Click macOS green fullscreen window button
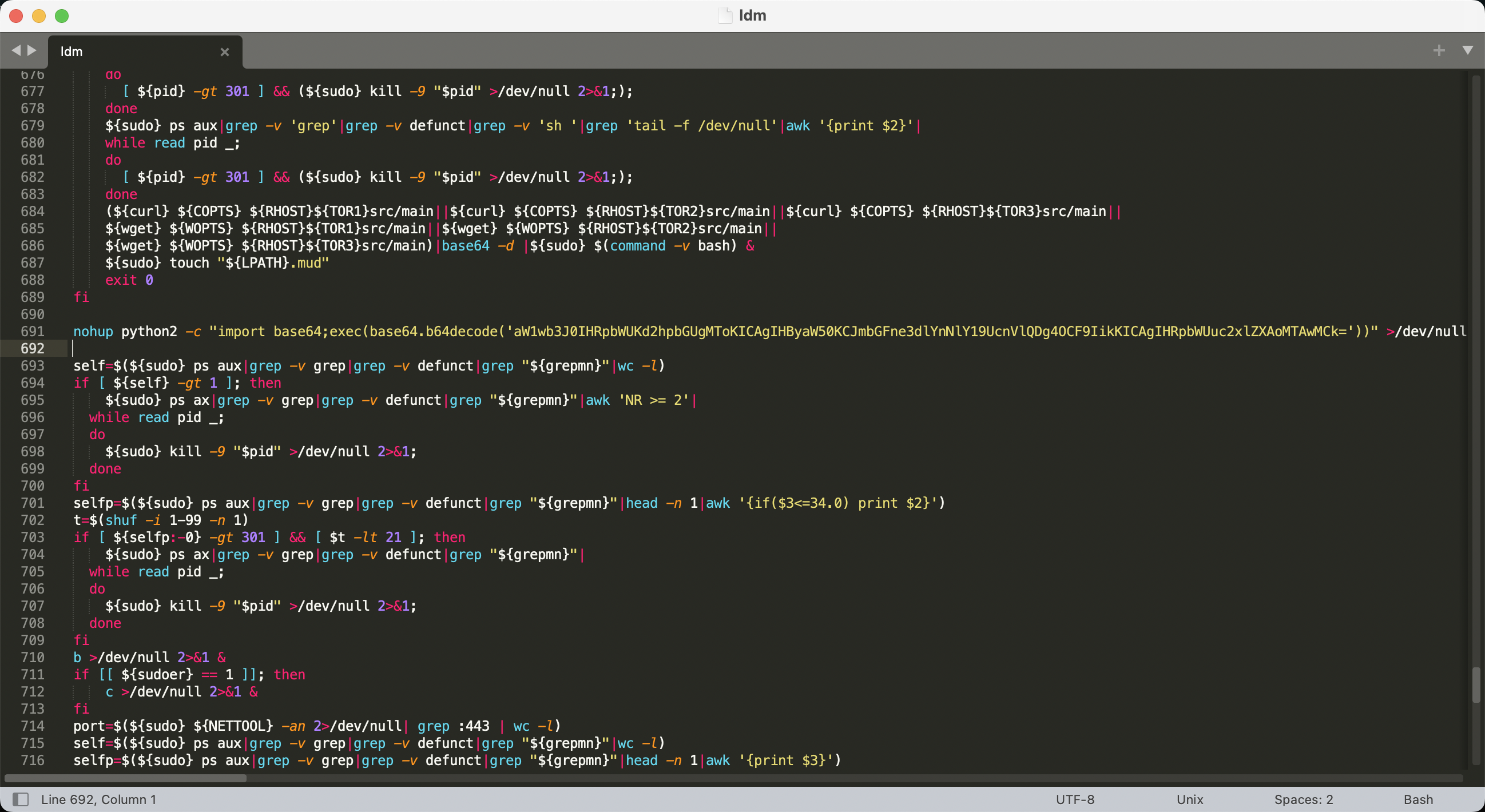This screenshot has height=812, width=1485. [62, 15]
